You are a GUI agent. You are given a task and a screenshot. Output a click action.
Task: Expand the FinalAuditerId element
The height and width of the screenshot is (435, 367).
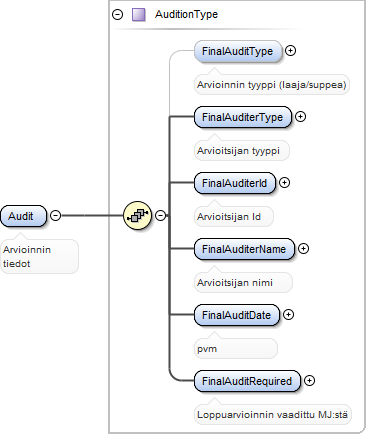[x=284, y=183]
